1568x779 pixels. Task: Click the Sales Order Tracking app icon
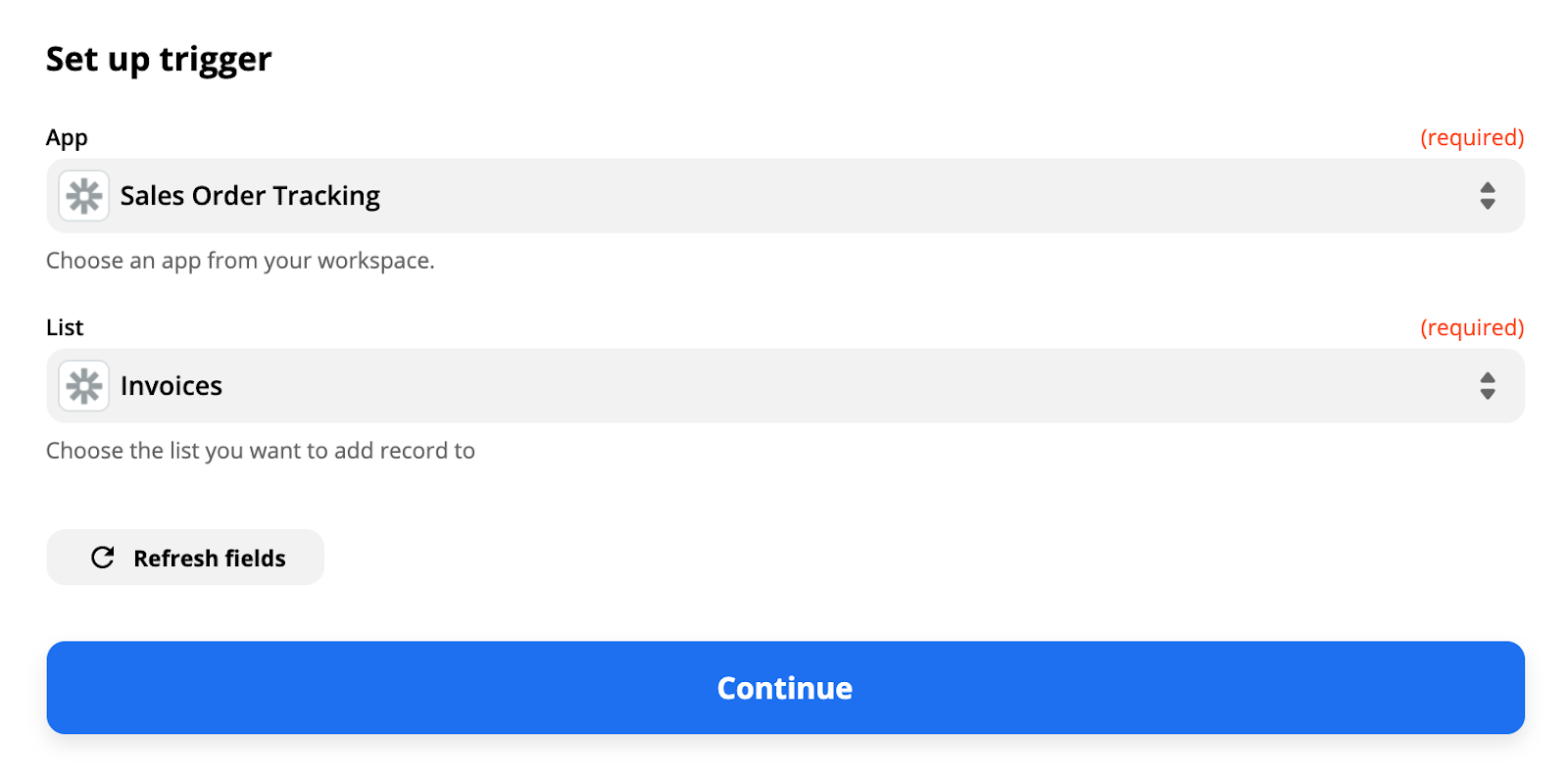[84, 196]
